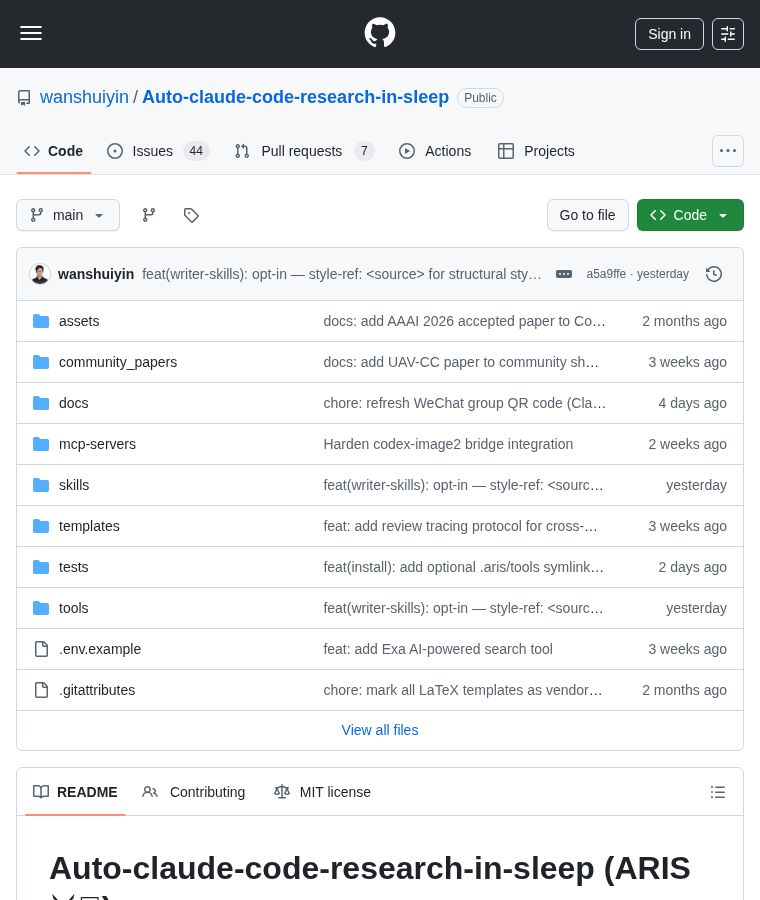View tags via the tag icon

pyautogui.click(x=191, y=215)
